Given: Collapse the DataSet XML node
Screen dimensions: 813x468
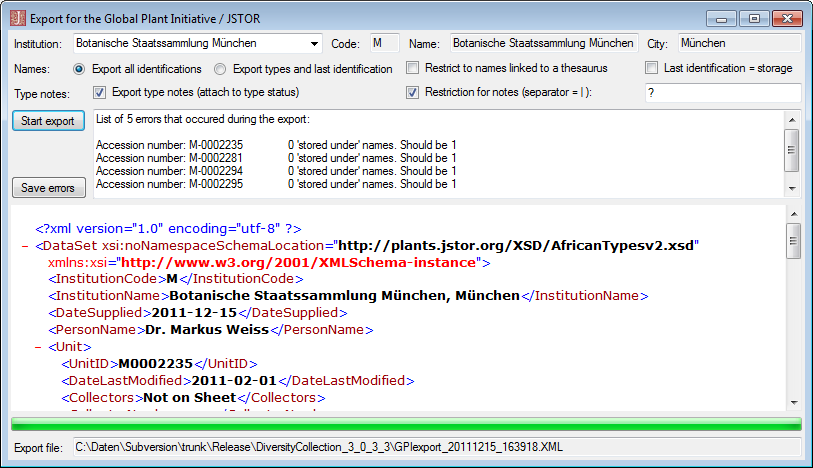Looking at the screenshot, I should coord(25,246).
